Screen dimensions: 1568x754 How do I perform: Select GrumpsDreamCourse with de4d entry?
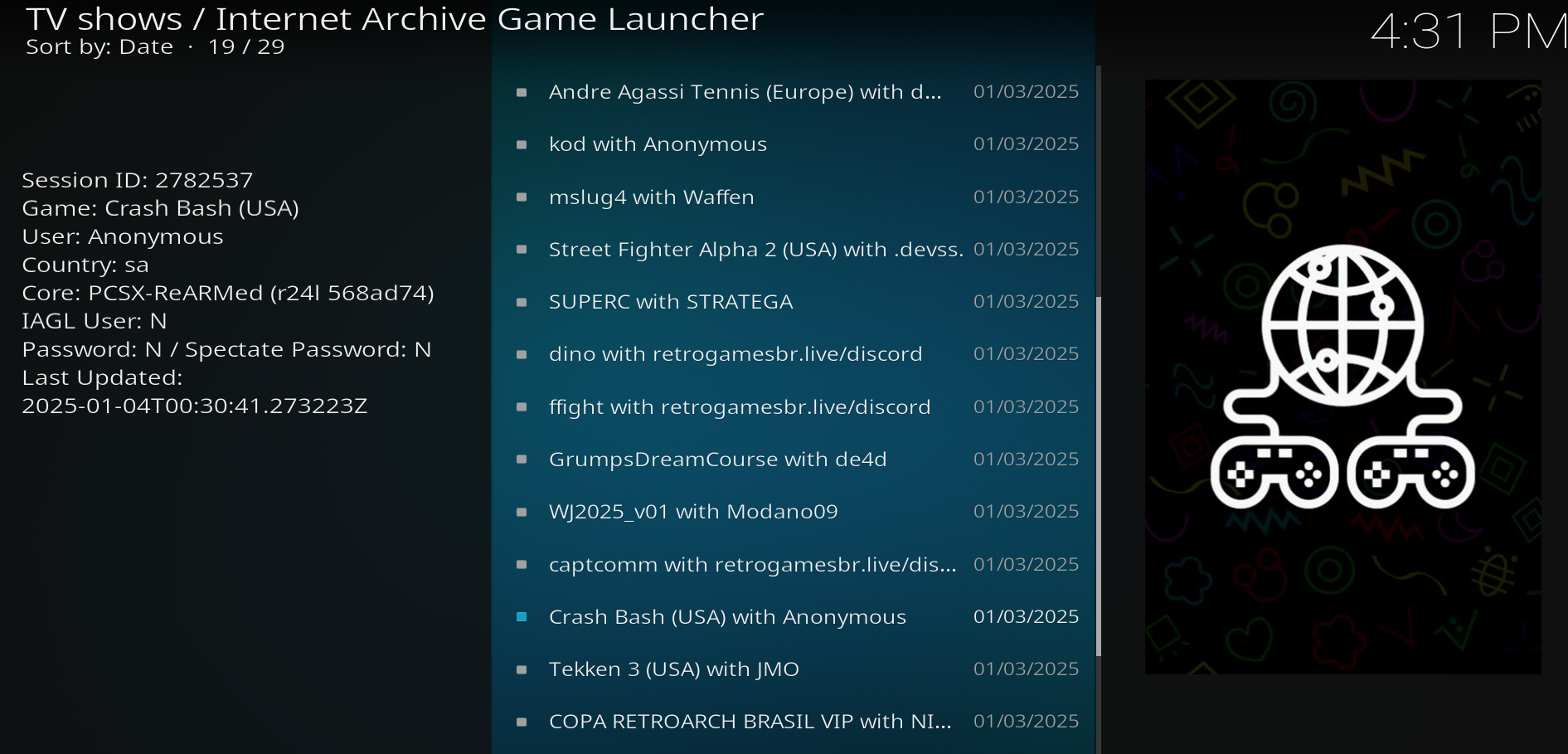[794, 460]
